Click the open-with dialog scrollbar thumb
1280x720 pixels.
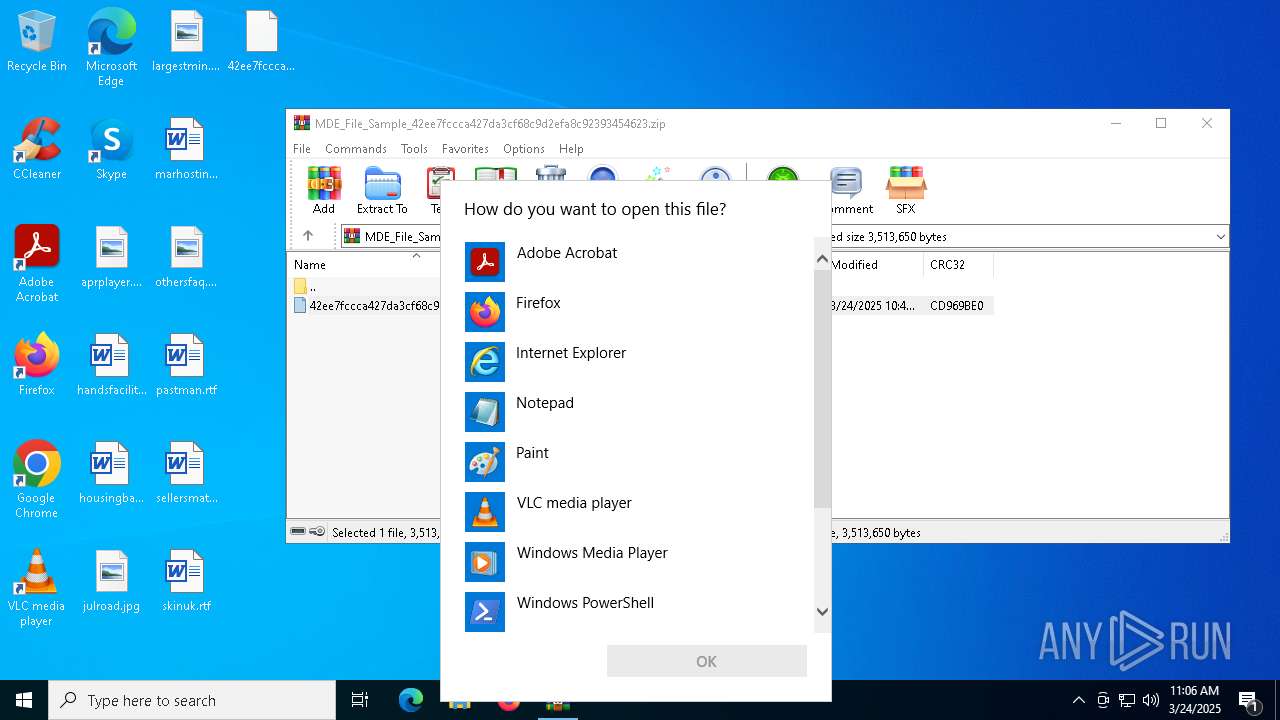coord(822,388)
